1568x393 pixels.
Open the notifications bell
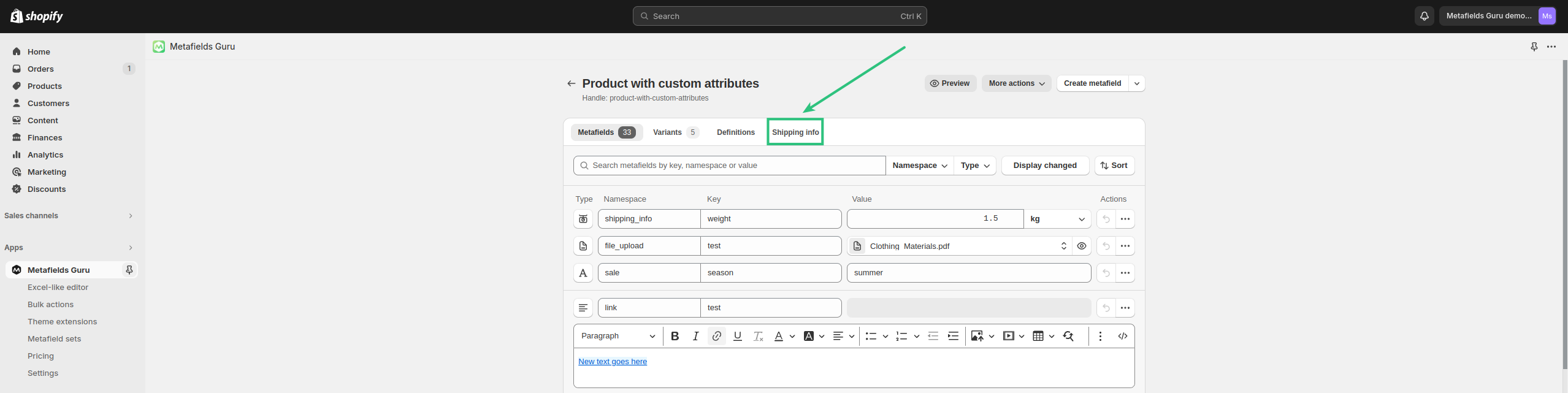click(x=1424, y=16)
